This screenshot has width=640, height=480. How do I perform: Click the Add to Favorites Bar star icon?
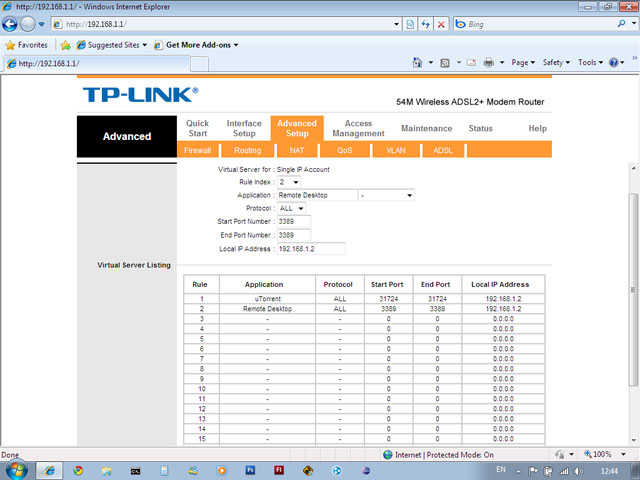tap(65, 45)
